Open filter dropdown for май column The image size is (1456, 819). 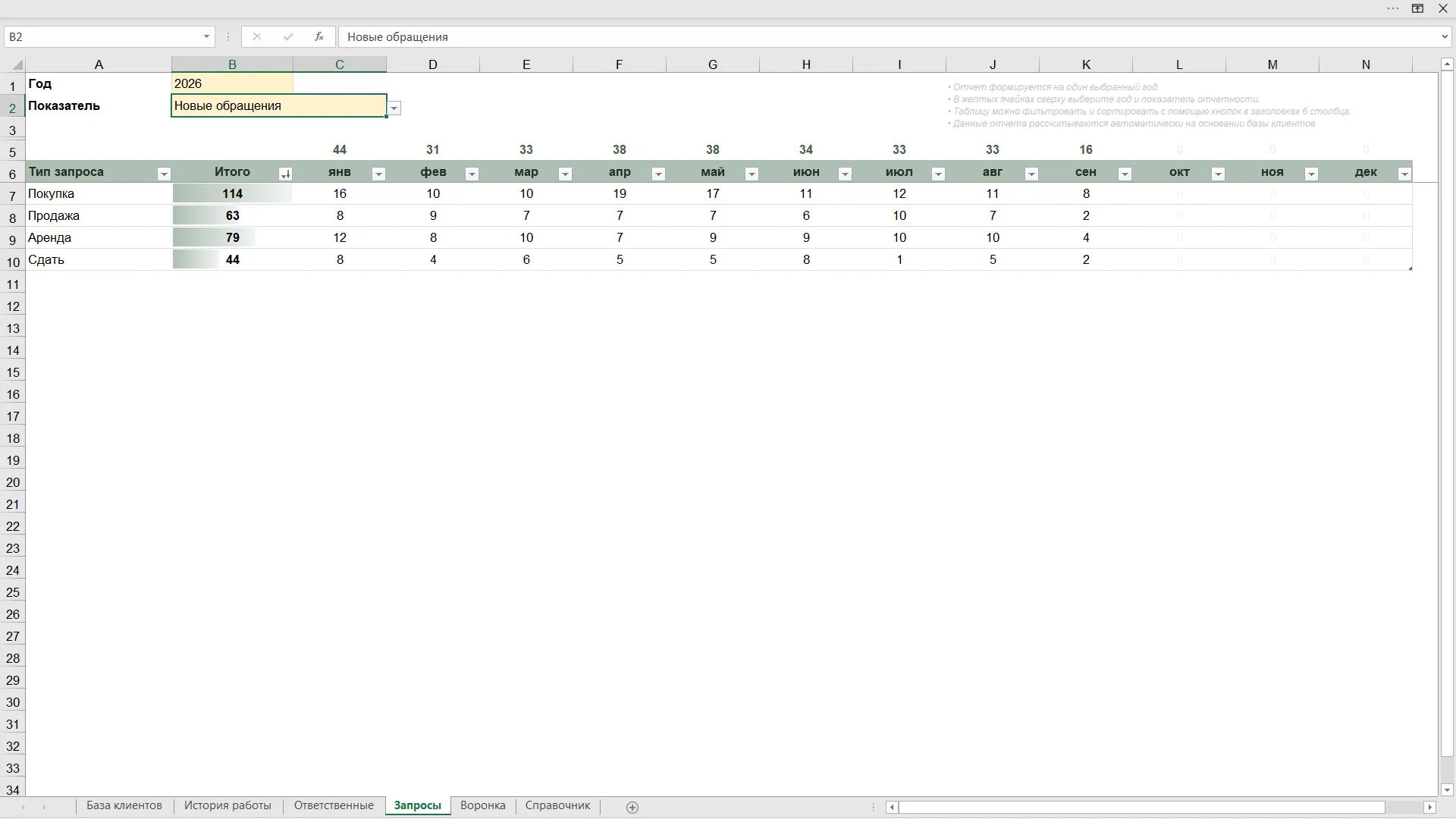coord(752,174)
